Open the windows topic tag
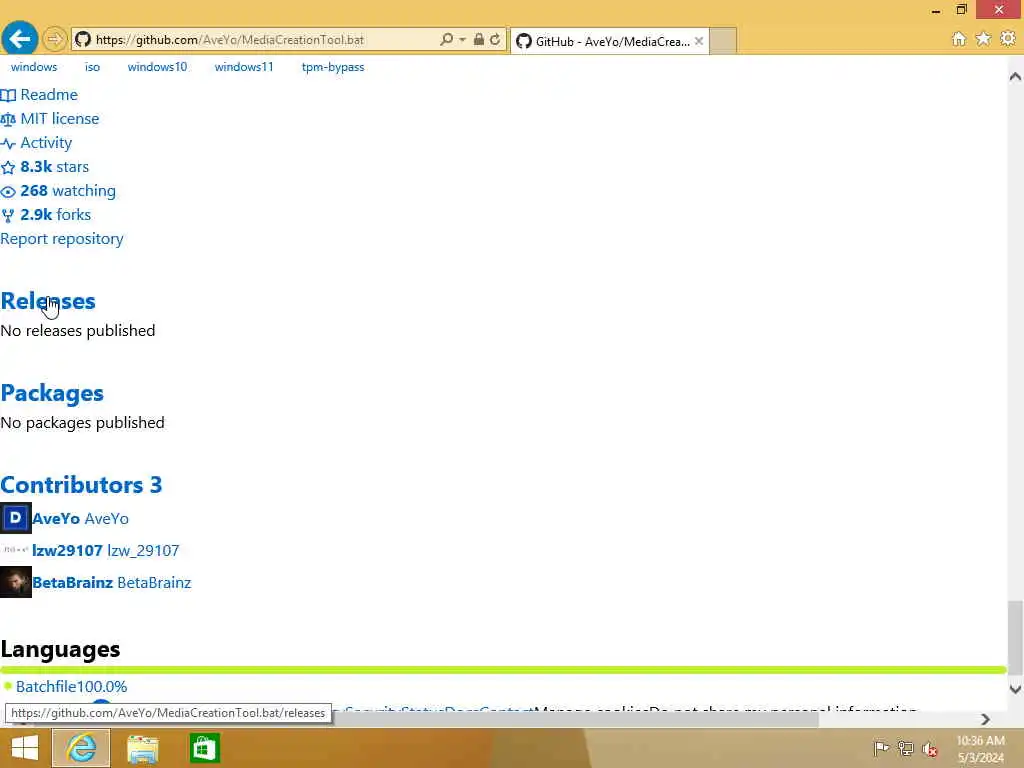Screen dimensions: 1024x768 pos(34,67)
